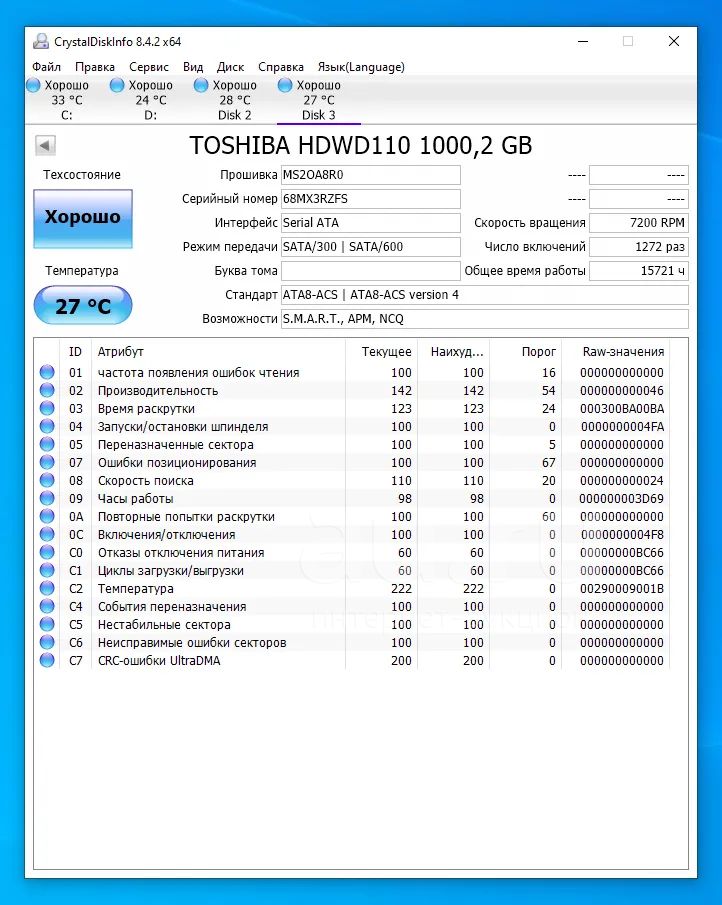The image size is (722, 905).
Task: Click status orb for attribute 01 read errors
Action: 47,372
